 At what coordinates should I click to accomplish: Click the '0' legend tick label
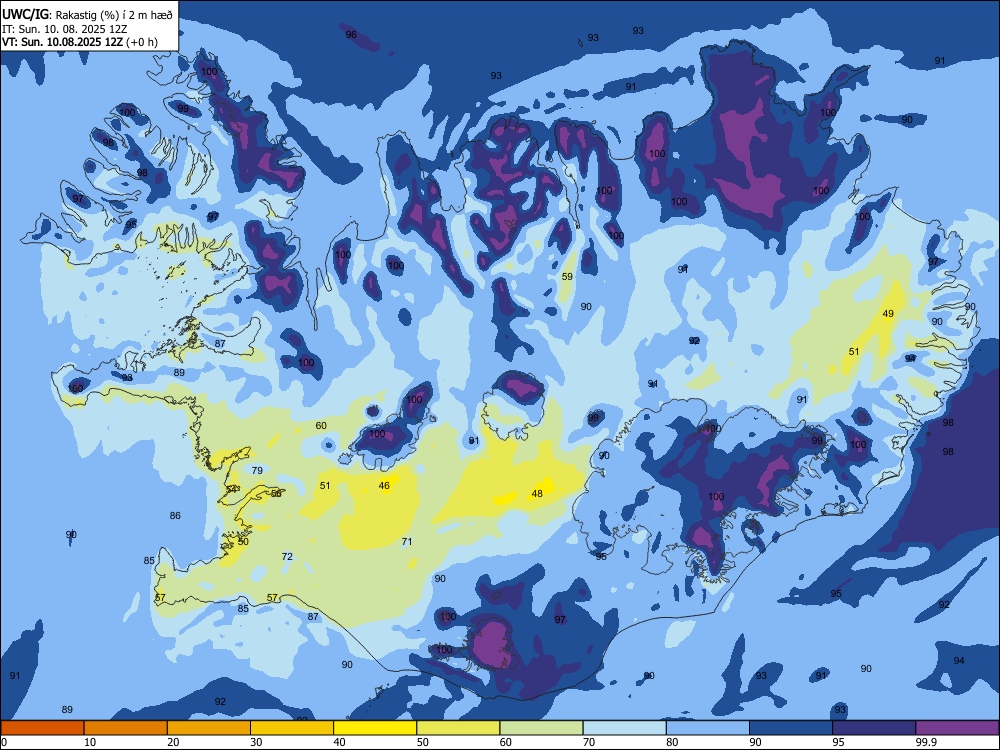(4, 742)
